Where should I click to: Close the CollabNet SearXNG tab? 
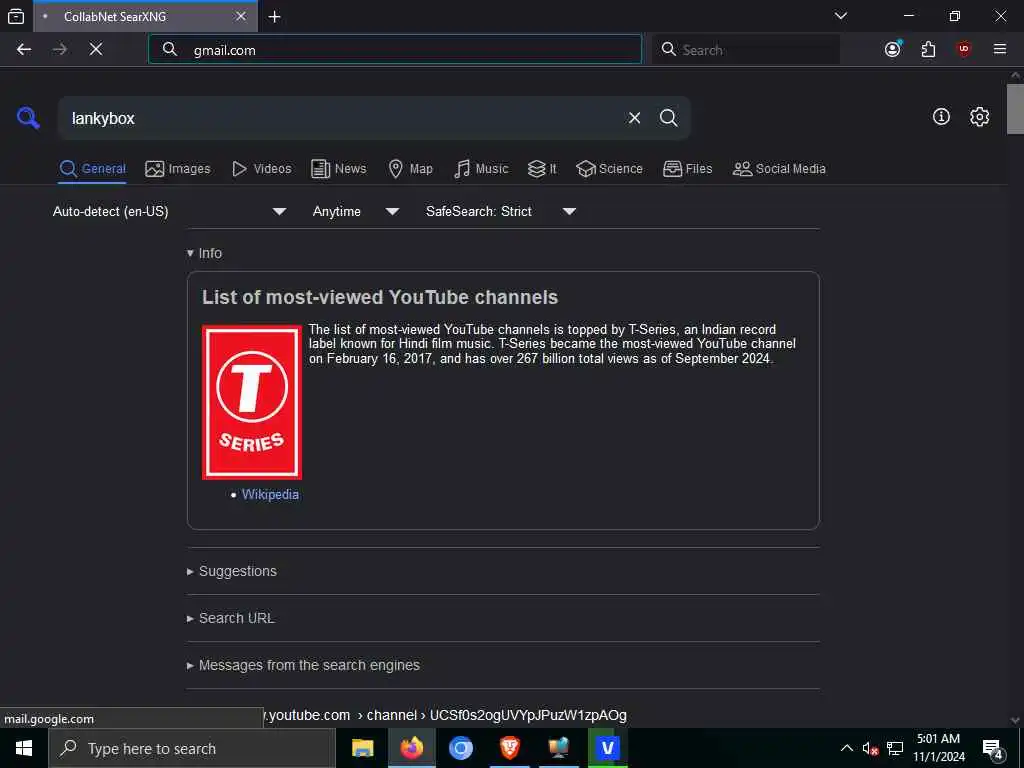point(241,16)
